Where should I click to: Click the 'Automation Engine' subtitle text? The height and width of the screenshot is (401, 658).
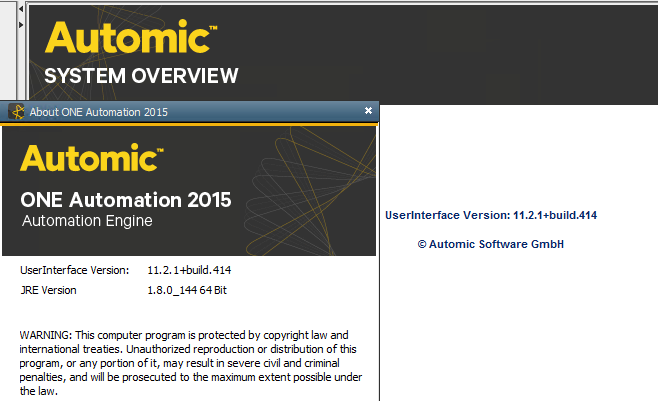[x=87, y=221]
